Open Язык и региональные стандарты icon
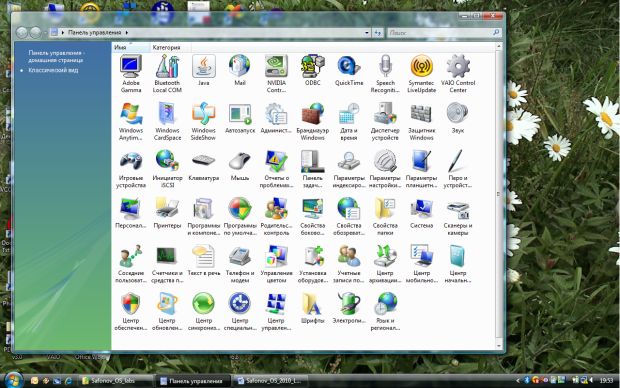The height and width of the screenshot is (388, 620). click(x=386, y=311)
